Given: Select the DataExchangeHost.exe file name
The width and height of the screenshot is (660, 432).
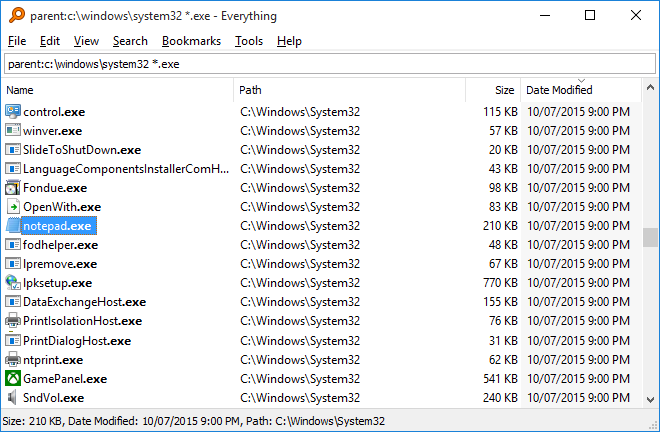Looking at the screenshot, I should pyautogui.click(x=85, y=301).
